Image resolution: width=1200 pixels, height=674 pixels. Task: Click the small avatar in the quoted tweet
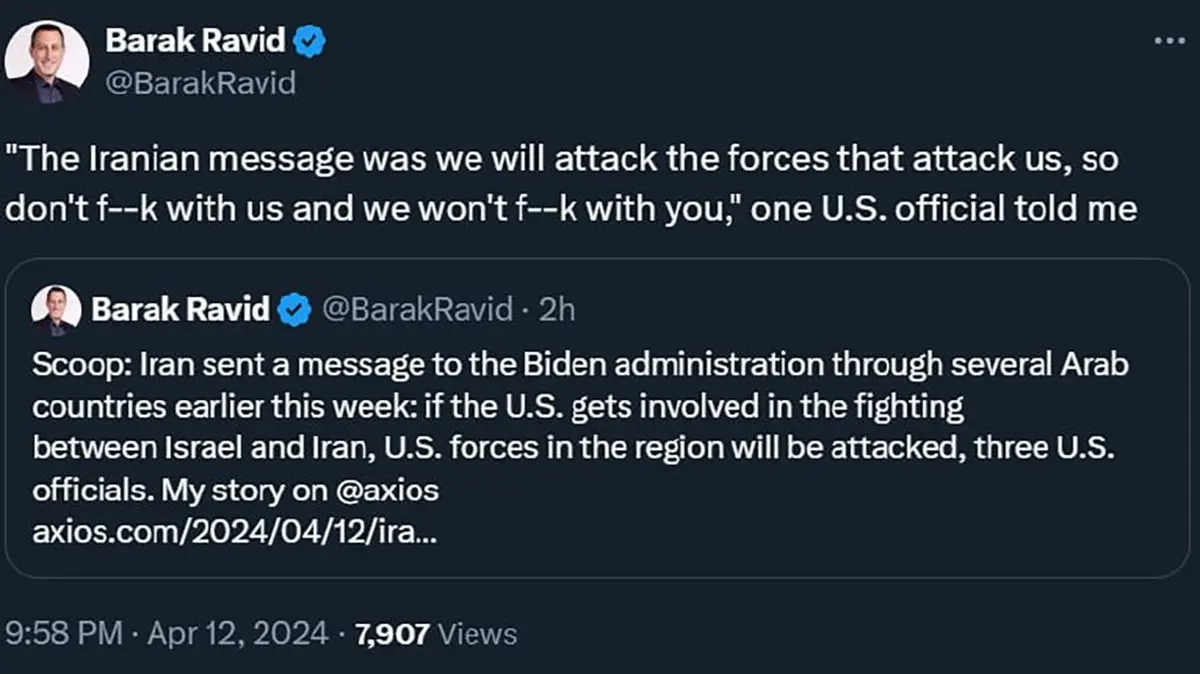[56, 310]
